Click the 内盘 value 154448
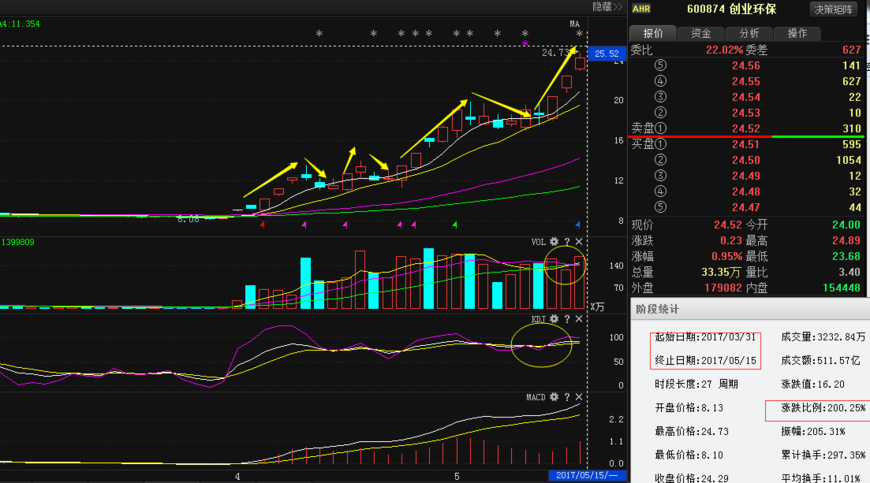 [842, 288]
